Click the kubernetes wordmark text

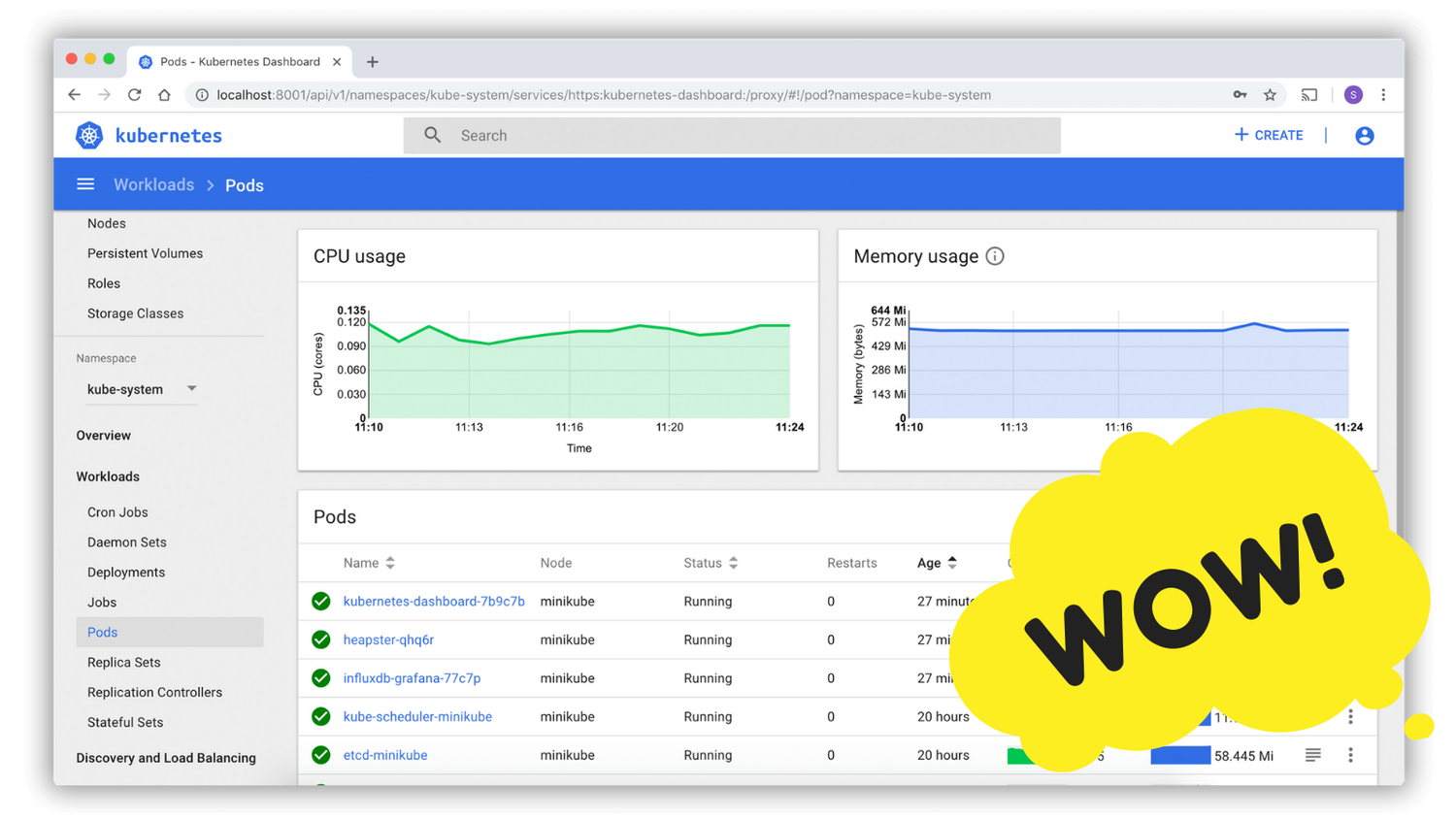point(169,136)
